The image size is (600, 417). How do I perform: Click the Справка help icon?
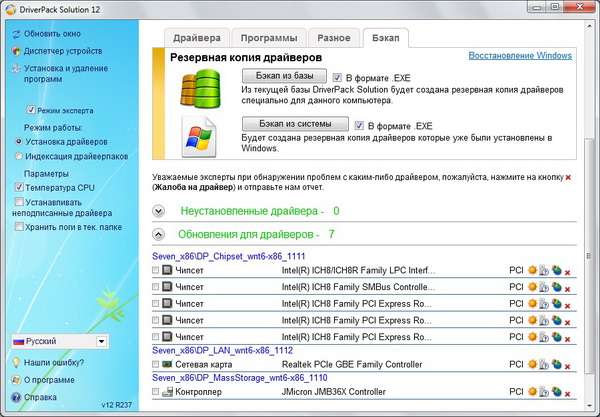coord(16,397)
